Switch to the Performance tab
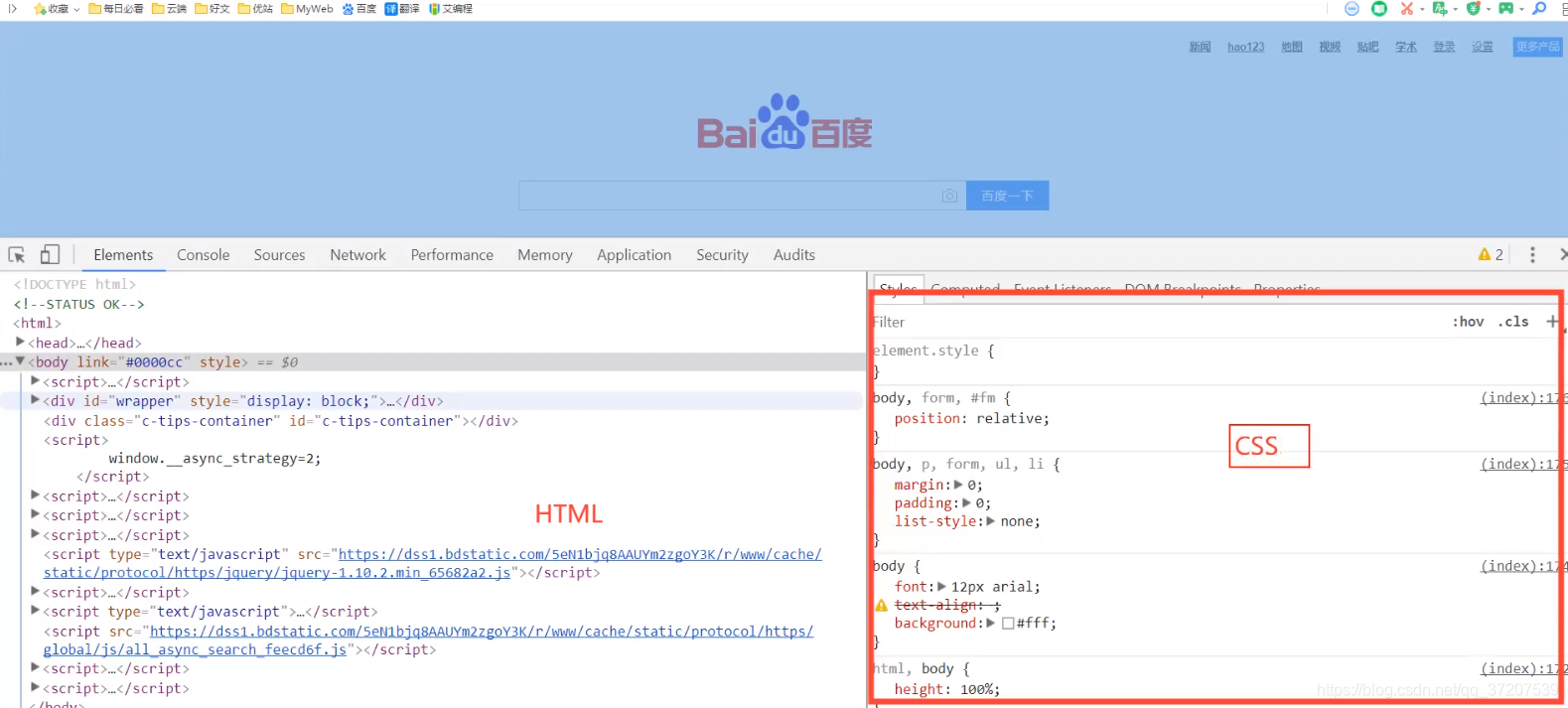The width and height of the screenshot is (1568, 708). (x=452, y=255)
